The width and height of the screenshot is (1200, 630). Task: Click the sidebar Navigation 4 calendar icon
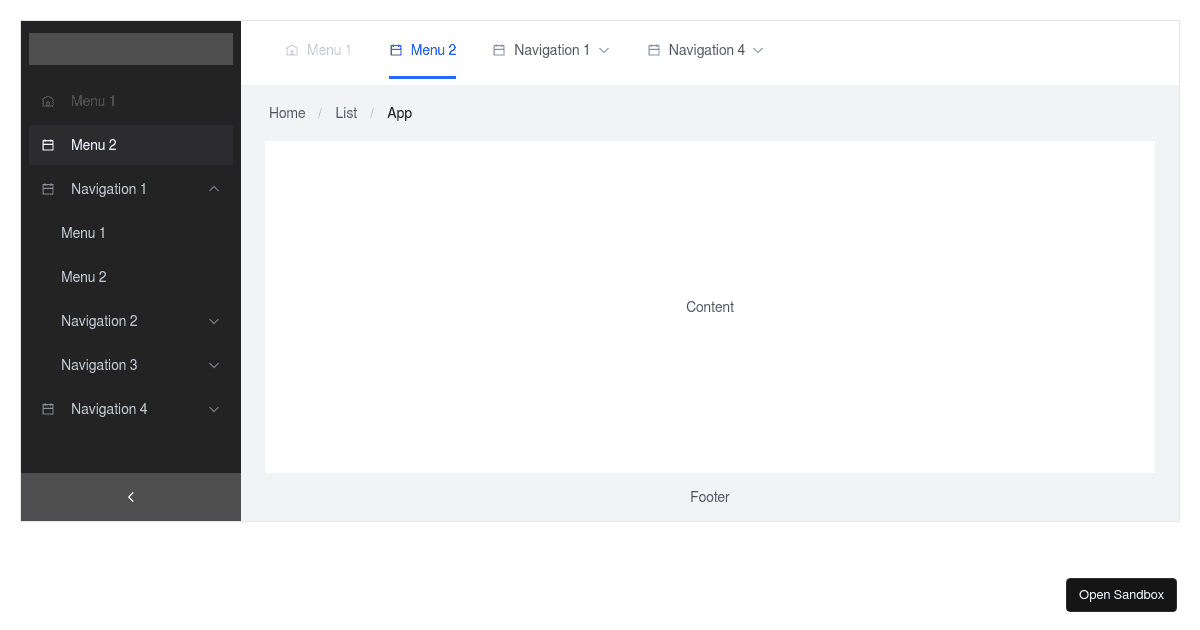click(x=48, y=409)
